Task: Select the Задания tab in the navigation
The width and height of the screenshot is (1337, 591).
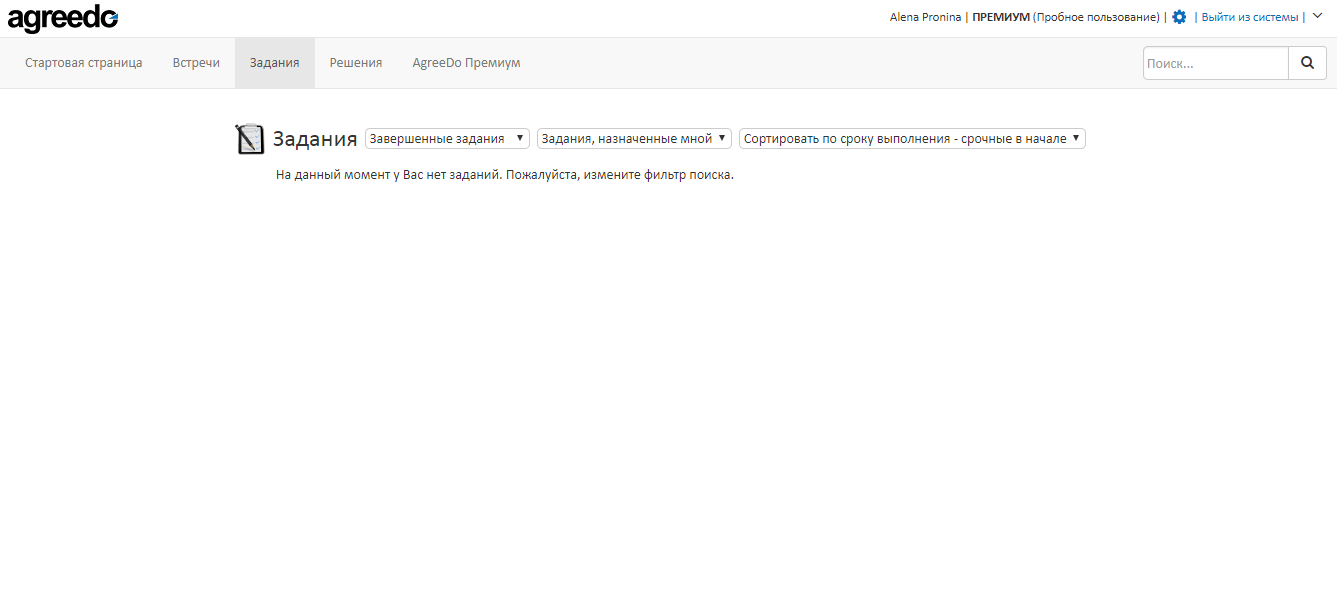Action: coord(275,62)
